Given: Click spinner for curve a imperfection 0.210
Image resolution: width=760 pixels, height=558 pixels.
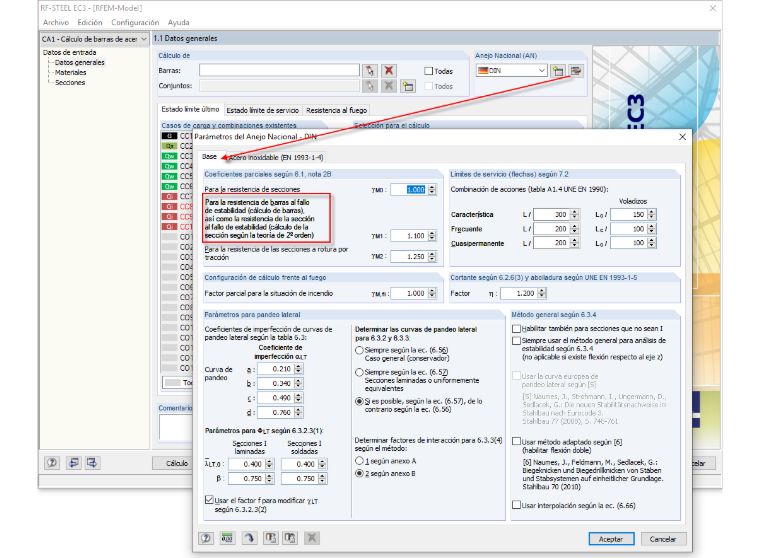Looking at the screenshot, I should click(298, 369).
